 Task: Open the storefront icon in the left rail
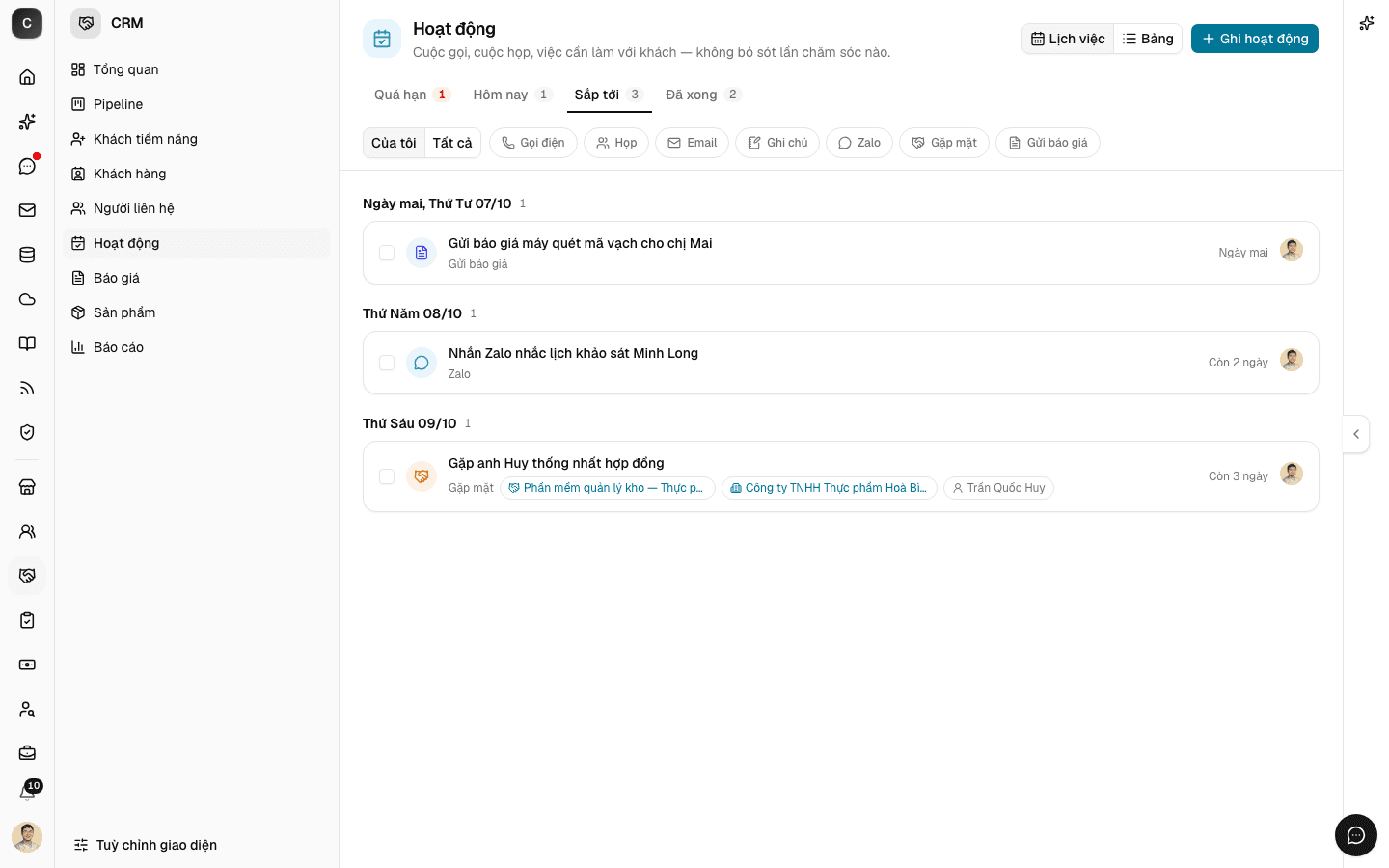pyautogui.click(x=27, y=487)
